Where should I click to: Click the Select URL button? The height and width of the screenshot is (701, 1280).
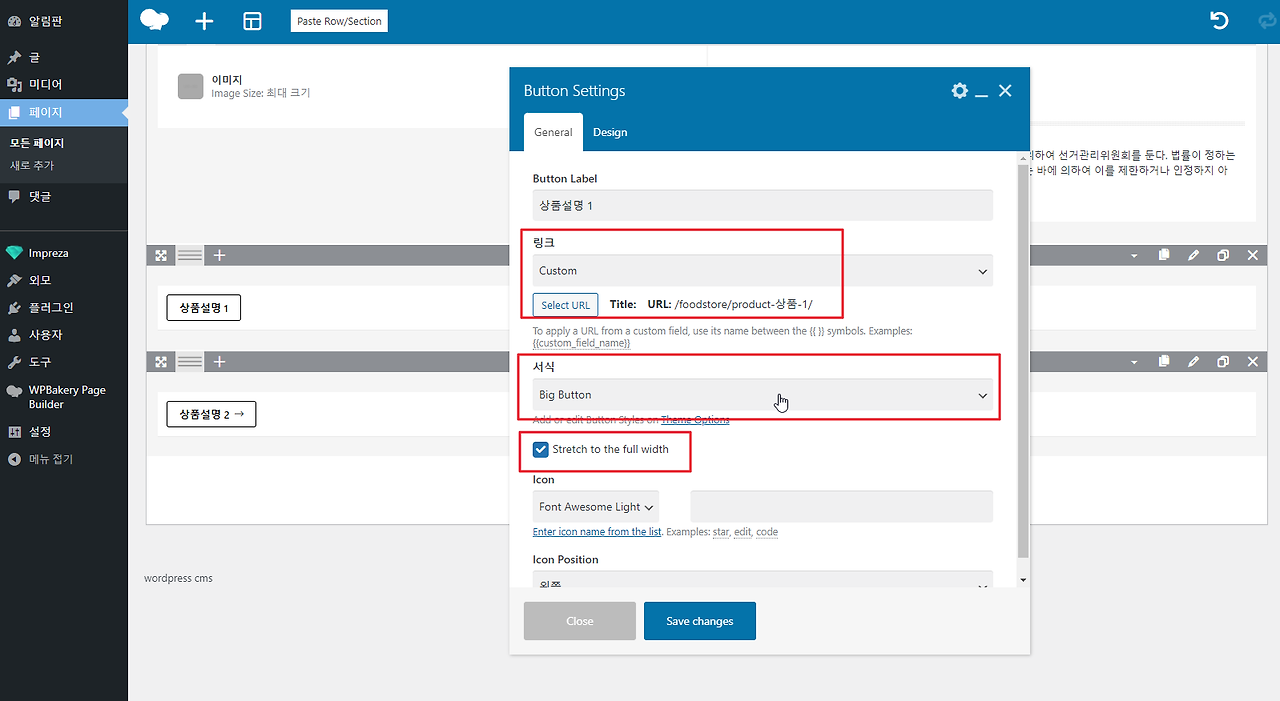566,305
